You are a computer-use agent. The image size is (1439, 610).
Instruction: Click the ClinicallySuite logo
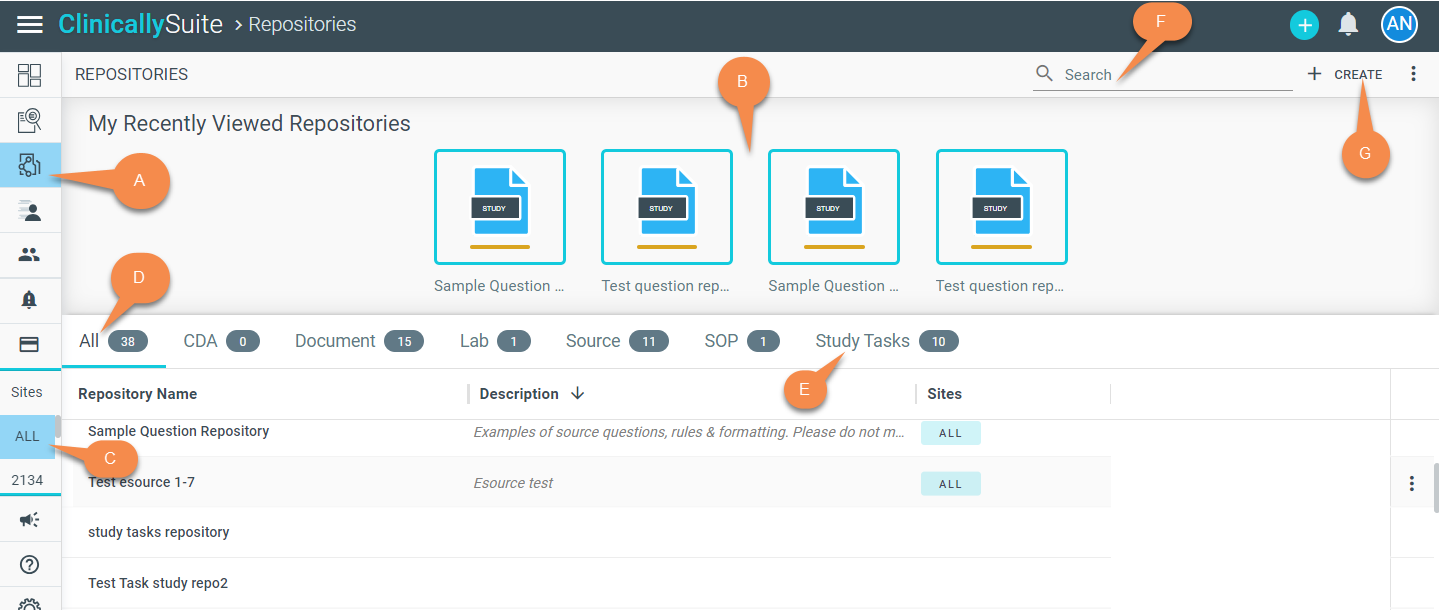(x=141, y=24)
